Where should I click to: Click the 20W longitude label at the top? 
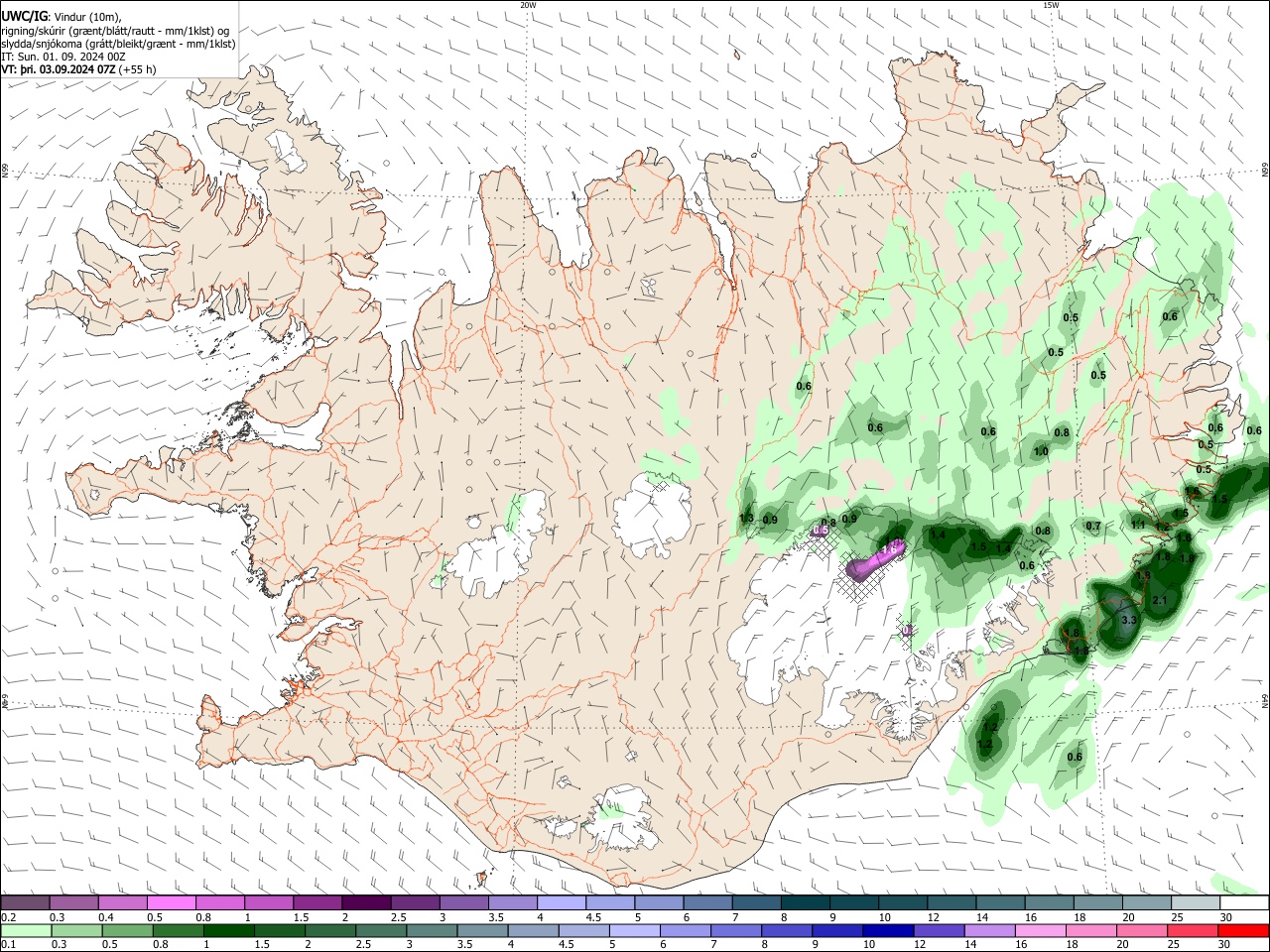528,4
